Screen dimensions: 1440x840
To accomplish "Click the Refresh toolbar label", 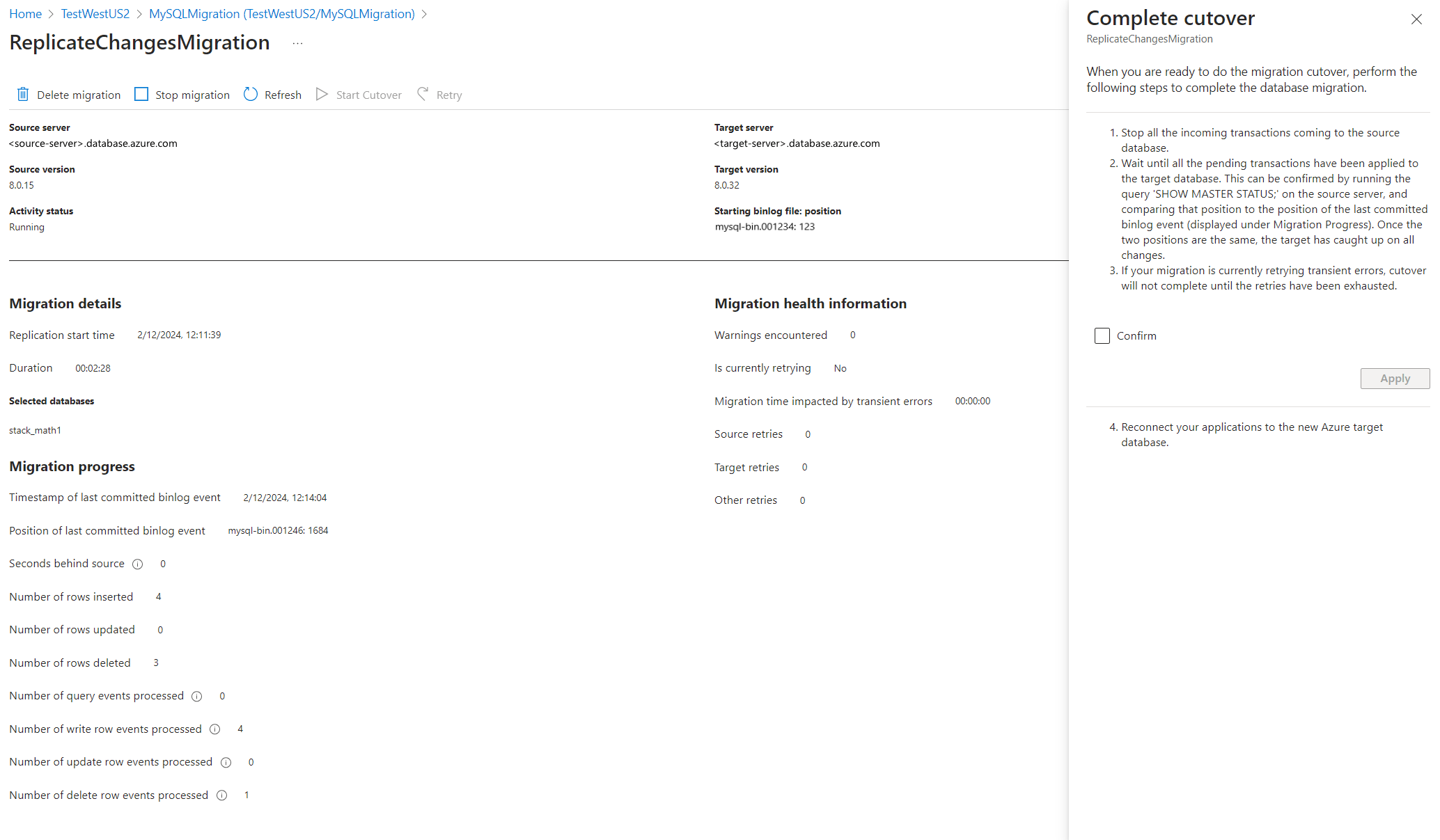I will pyautogui.click(x=283, y=95).
